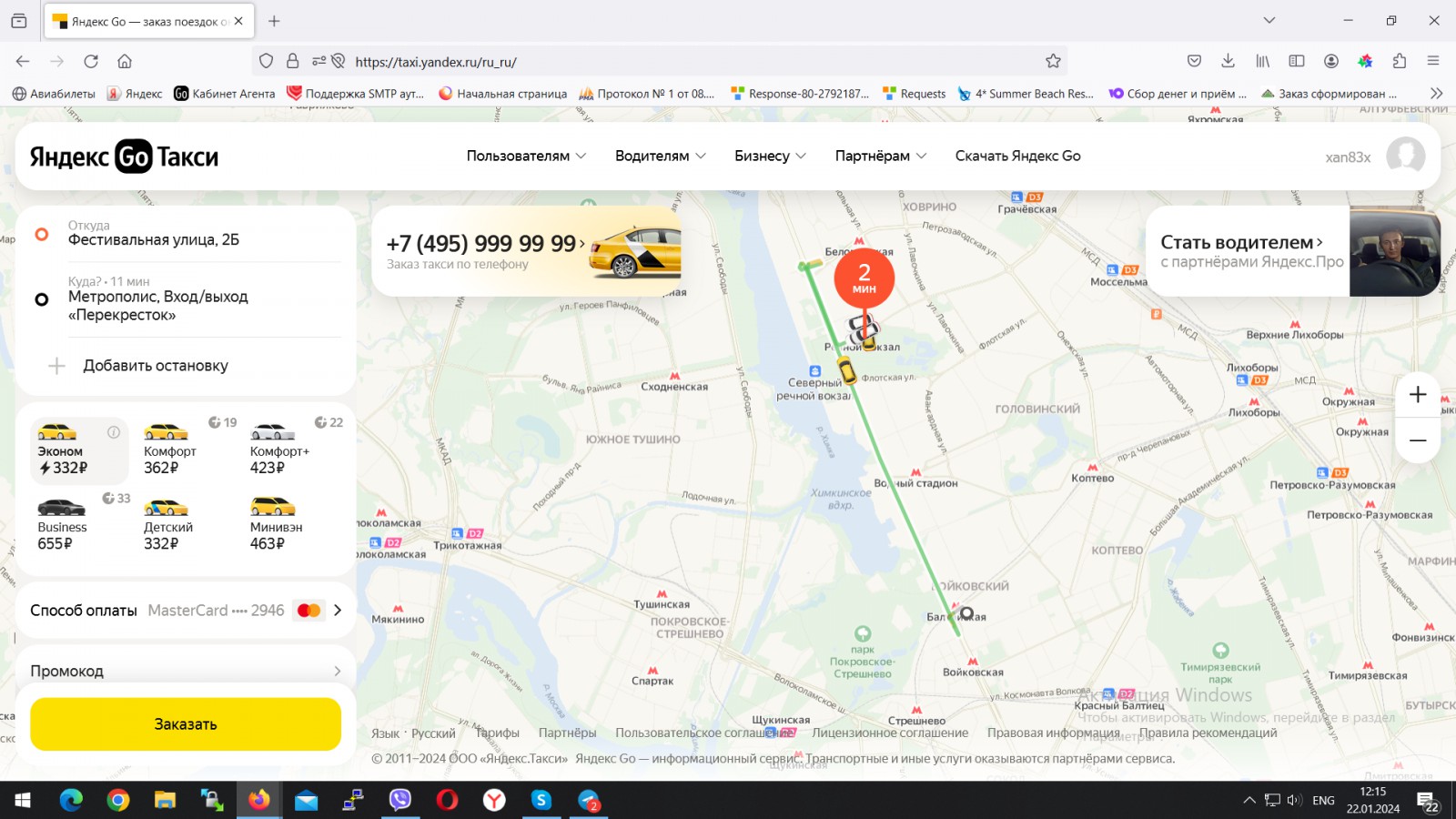This screenshot has width=1456, height=819.
Task: Open the browser downloads panel
Action: [x=1228, y=61]
